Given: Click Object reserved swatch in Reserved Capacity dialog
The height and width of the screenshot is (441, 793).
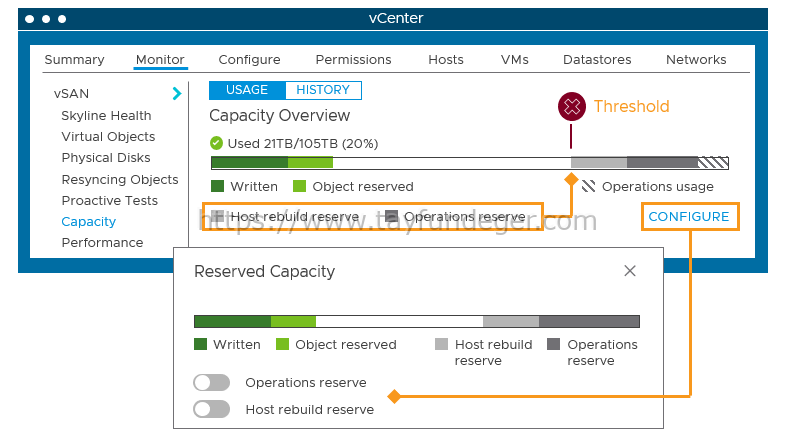Looking at the screenshot, I should (x=282, y=344).
